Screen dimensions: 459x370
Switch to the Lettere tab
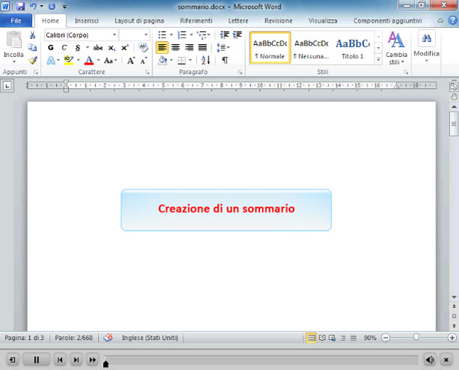click(238, 21)
